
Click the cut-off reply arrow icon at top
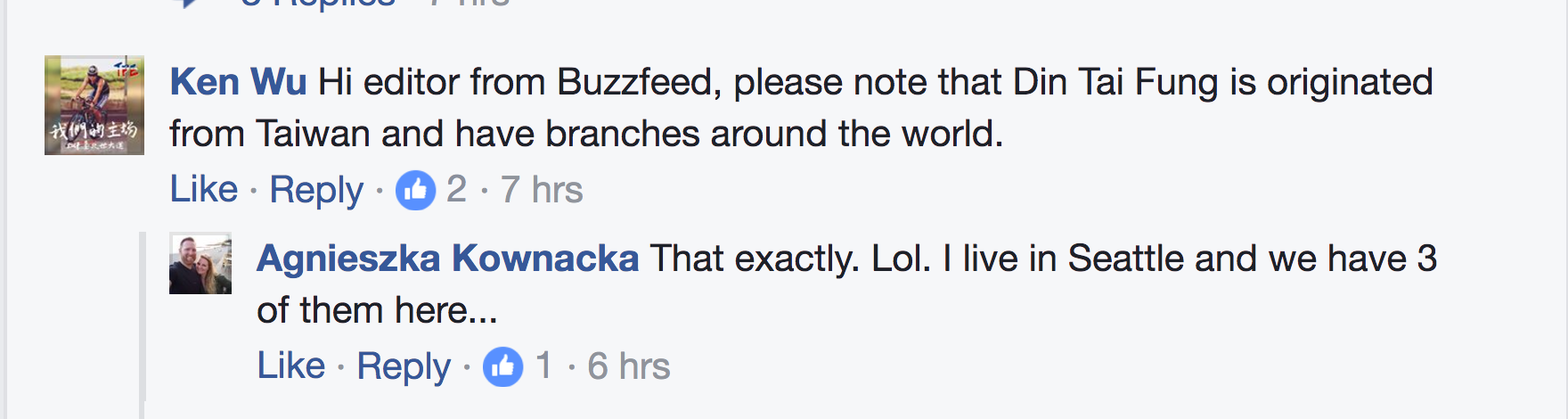(189, 3)
